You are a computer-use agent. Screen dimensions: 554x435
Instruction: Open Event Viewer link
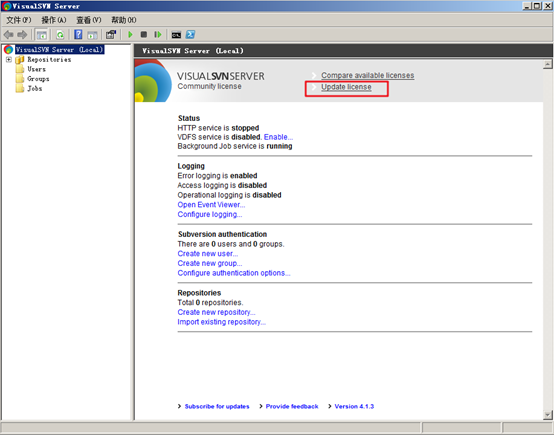(x=211, y=205)
